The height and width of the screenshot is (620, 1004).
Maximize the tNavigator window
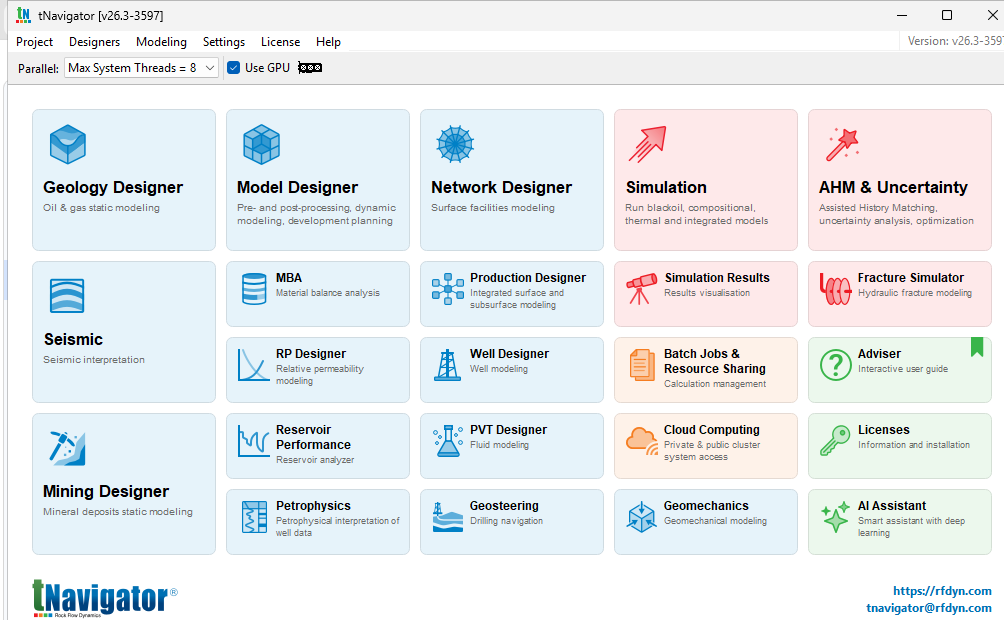coord(946,15)
